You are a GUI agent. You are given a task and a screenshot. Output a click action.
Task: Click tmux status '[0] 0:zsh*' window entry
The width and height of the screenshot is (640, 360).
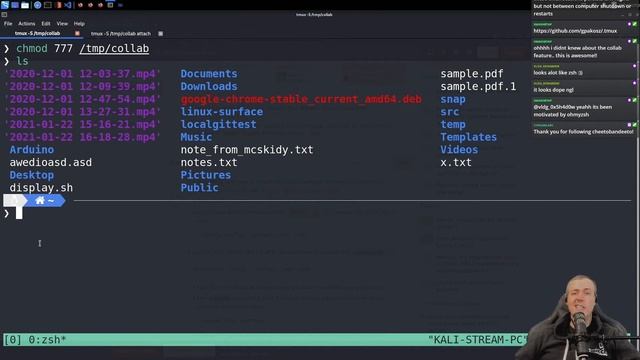click(x=35, y=340)
